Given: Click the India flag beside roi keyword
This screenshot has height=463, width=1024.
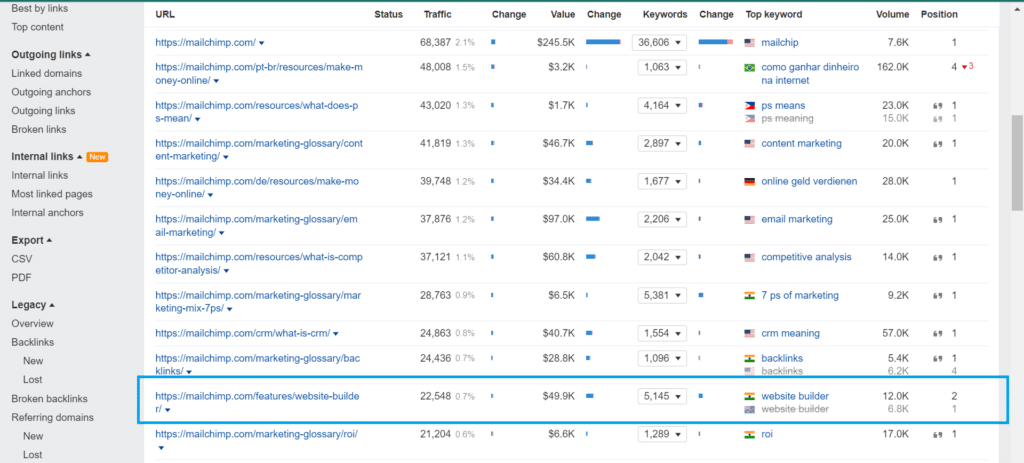Looking at the screenshot, I should click(750, 434).
